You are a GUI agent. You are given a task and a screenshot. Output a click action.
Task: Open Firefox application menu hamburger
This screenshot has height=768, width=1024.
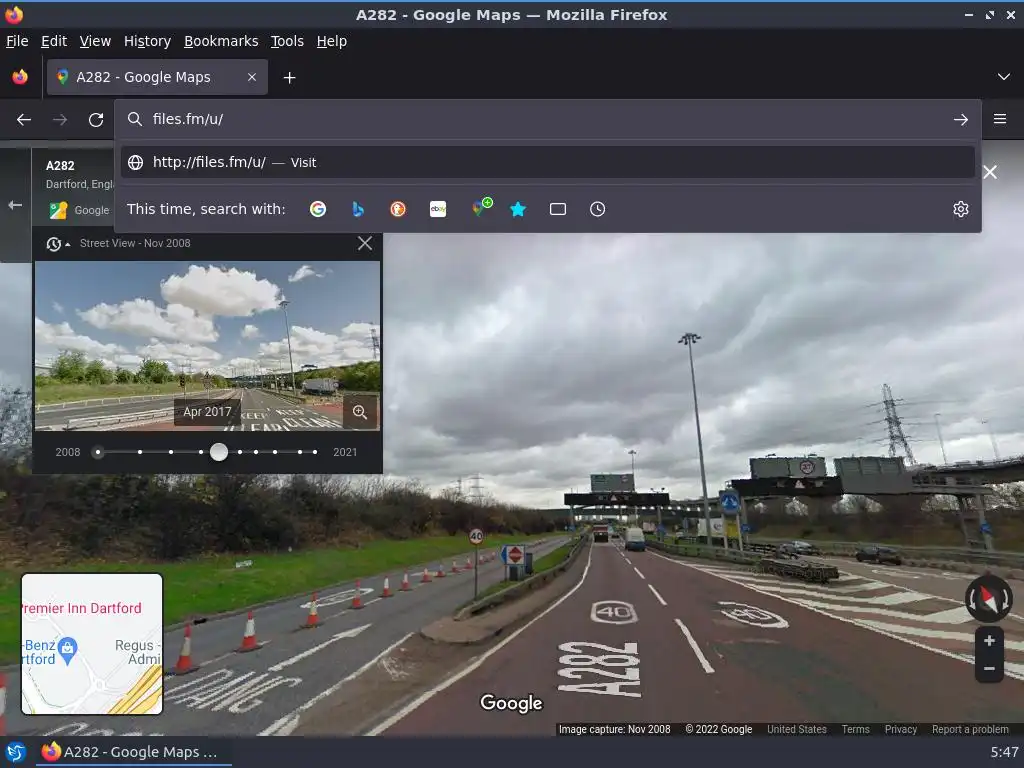(x=1000, y=119)
